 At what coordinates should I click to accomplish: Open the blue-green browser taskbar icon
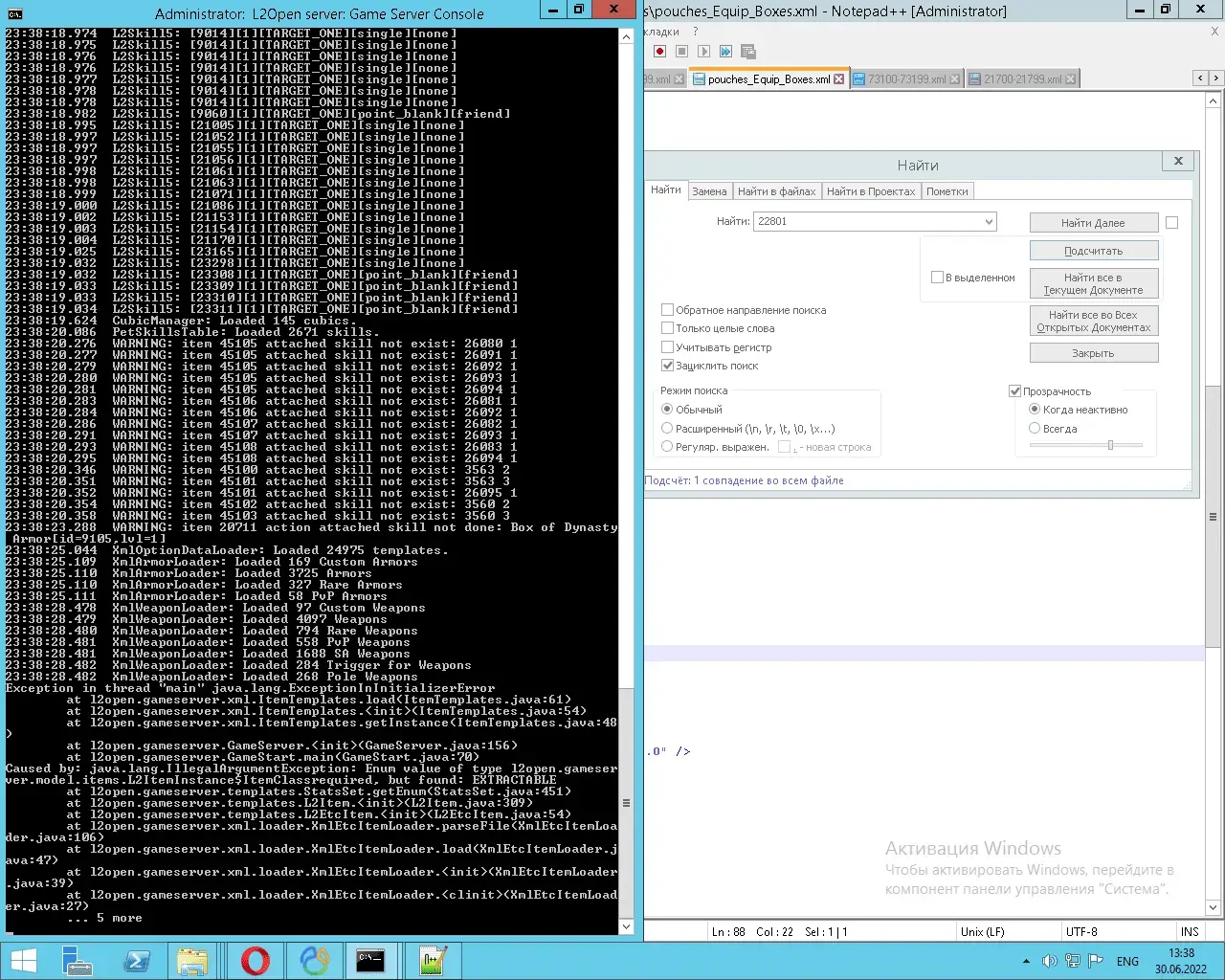click(x=314, y=961)
